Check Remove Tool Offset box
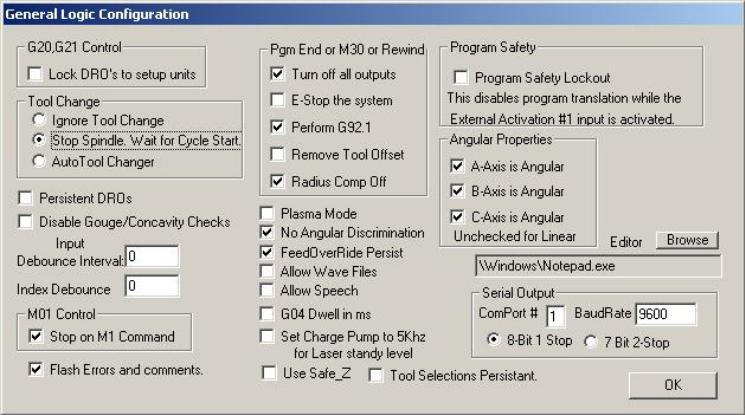This screenshot has width=745, height=415. pyautogui.click(x=277, y=154)
